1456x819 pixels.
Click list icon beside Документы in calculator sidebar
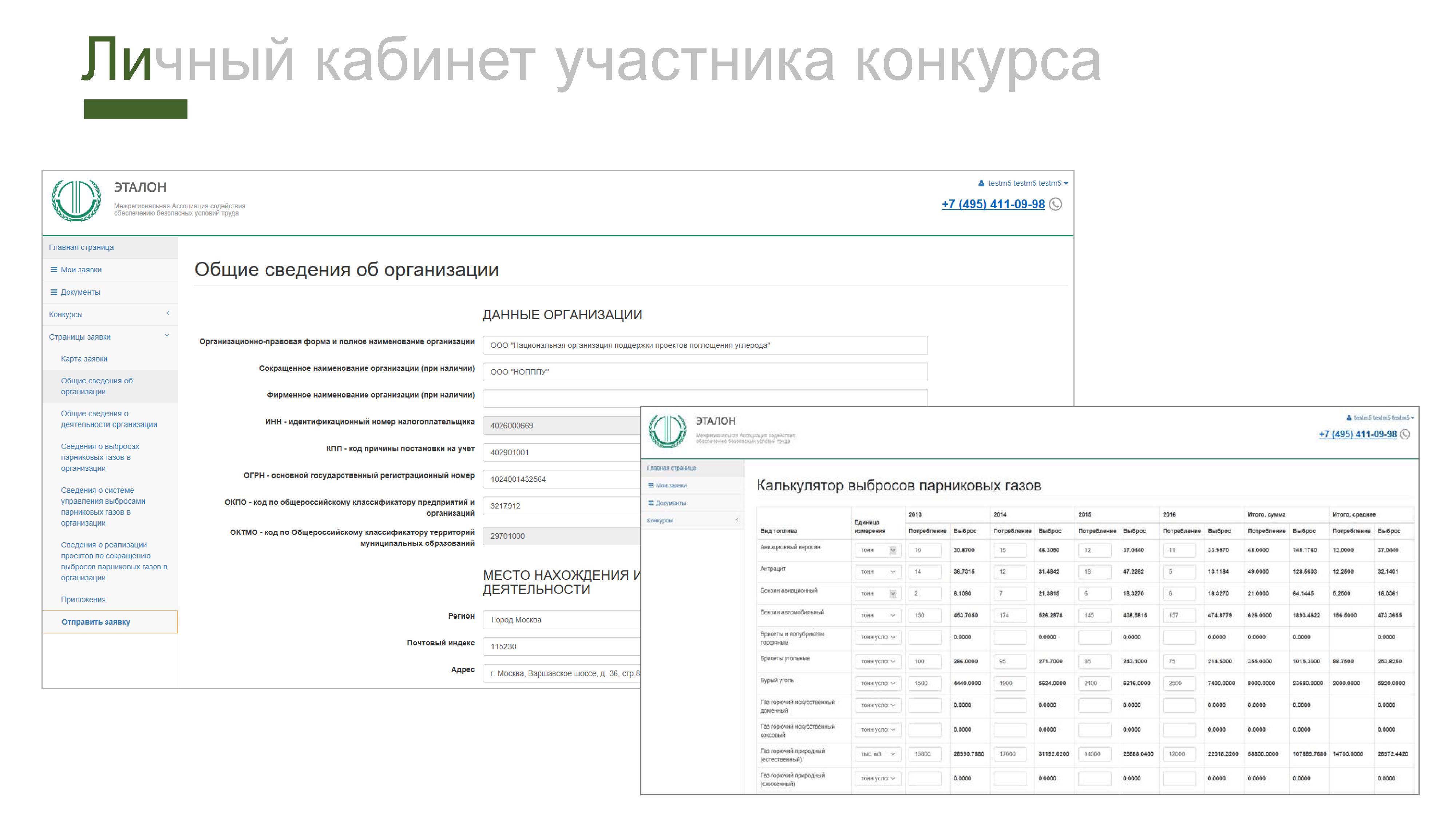click(x=650, y=503)
